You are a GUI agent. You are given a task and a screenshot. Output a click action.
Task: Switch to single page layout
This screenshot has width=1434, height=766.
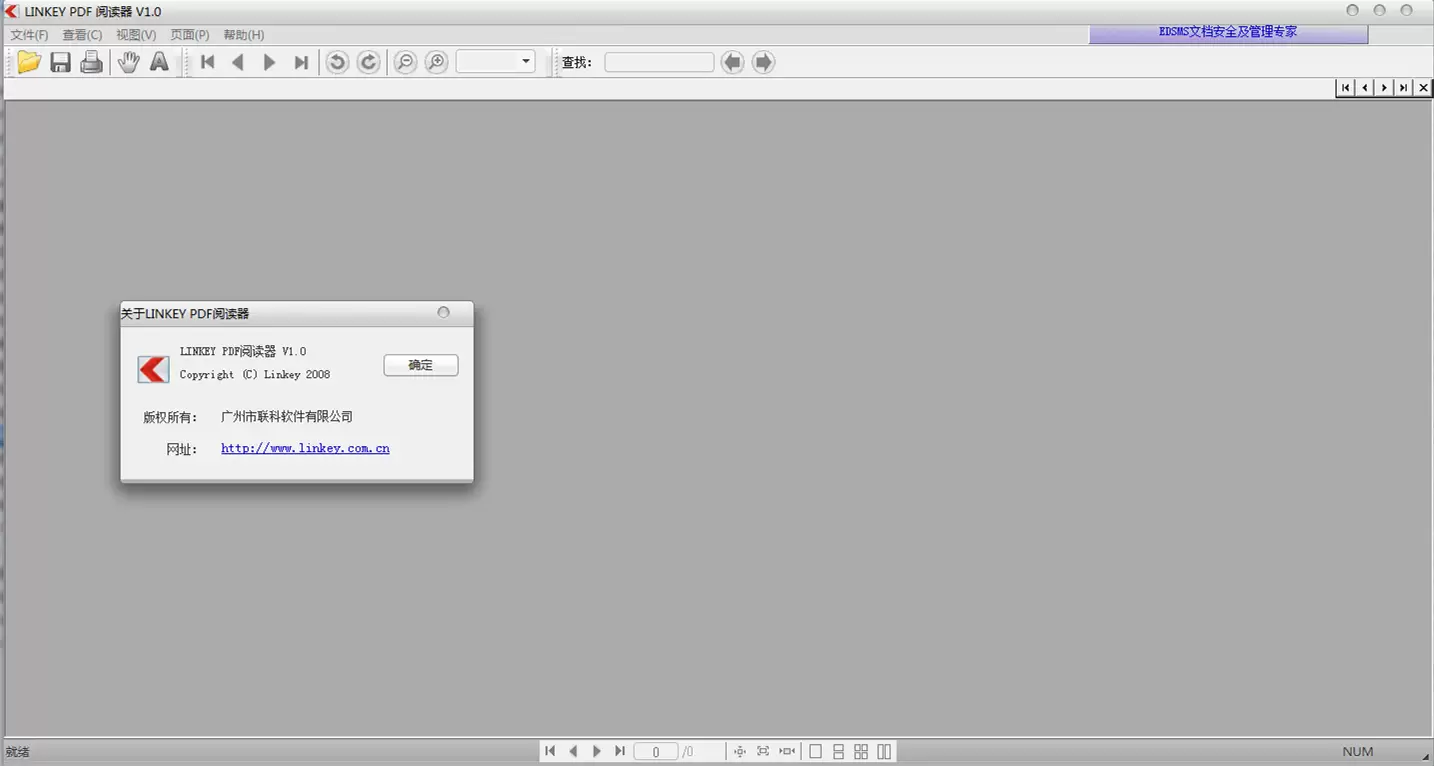[815, 751]
